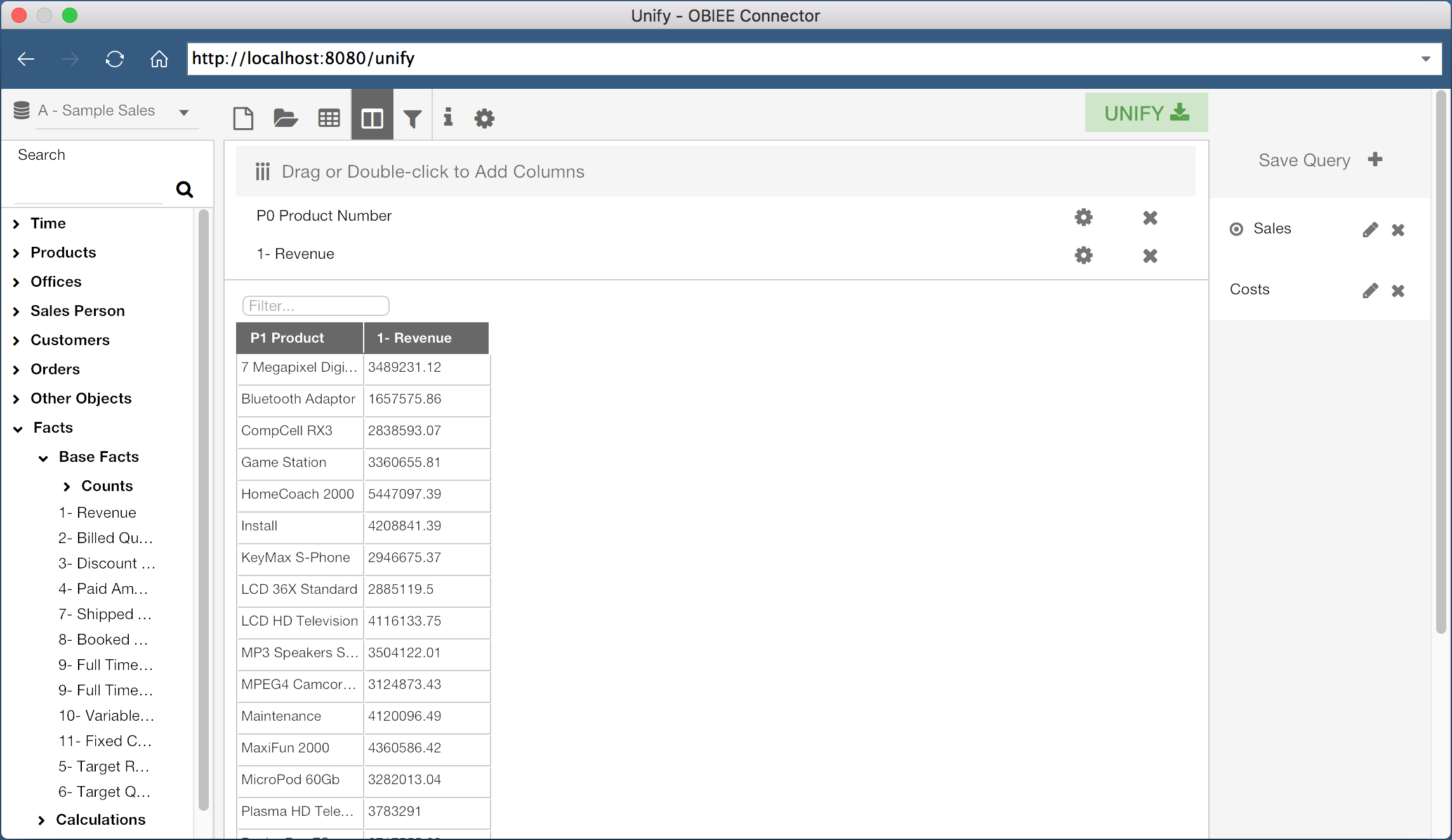The height and width of the screenshot is (840, 1452).
Task: Select the 1- Revenue tree item
Action: (97, 513)
